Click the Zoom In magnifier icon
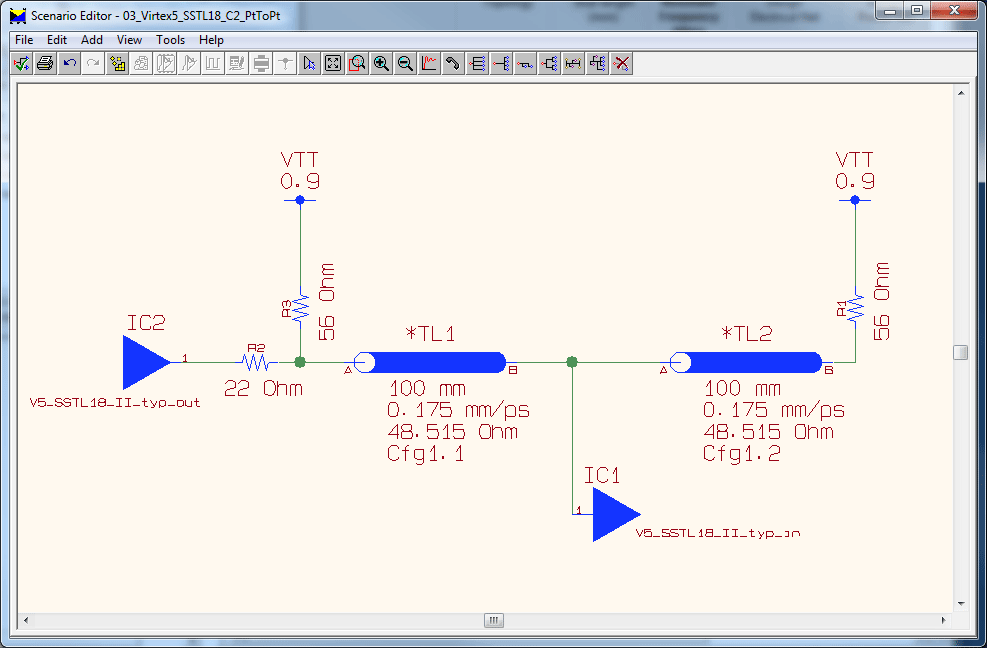Image resolution: width=987 pixels, height=648 pixels. pyautogui.click(x=381, y=64)
